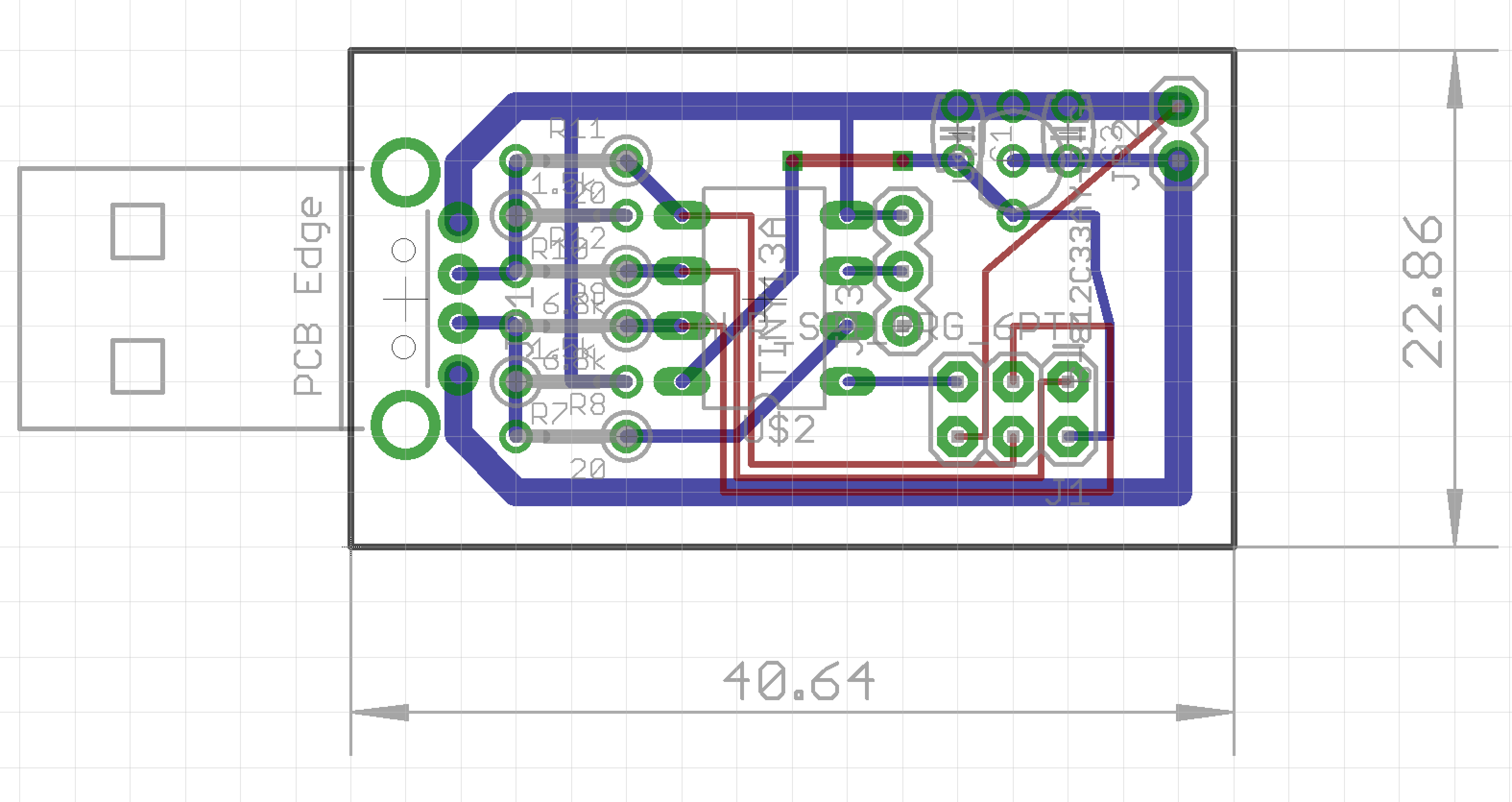Click the 22.86 height dimension label
Image resolution: width=1512 pixels, height=802 pixels.
point(1422,292)
